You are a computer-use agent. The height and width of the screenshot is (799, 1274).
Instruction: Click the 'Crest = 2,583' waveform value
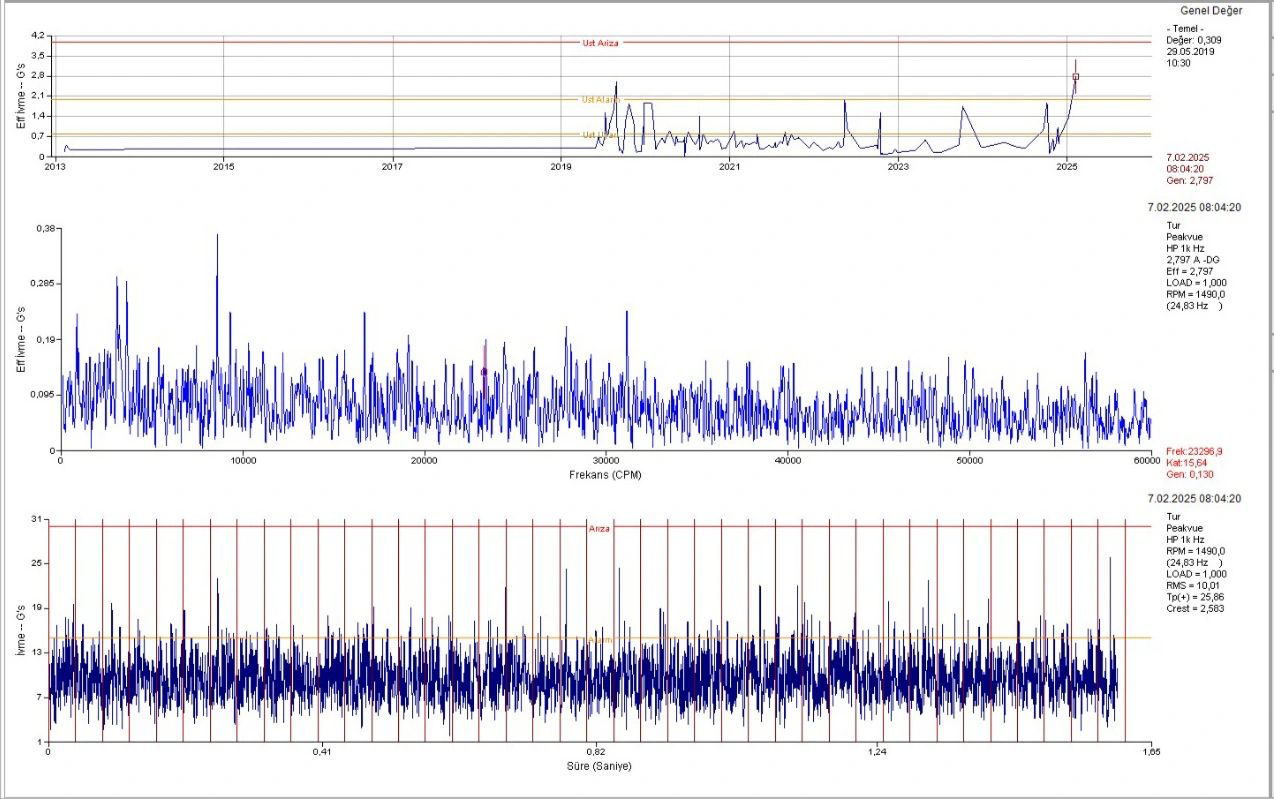coord(1194,608)
